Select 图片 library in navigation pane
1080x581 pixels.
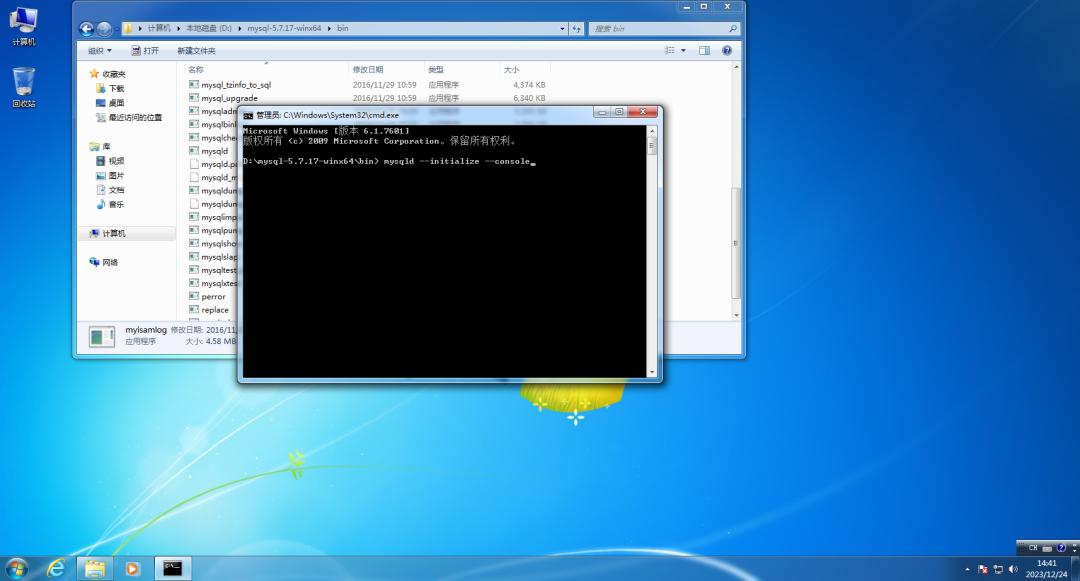110,176
